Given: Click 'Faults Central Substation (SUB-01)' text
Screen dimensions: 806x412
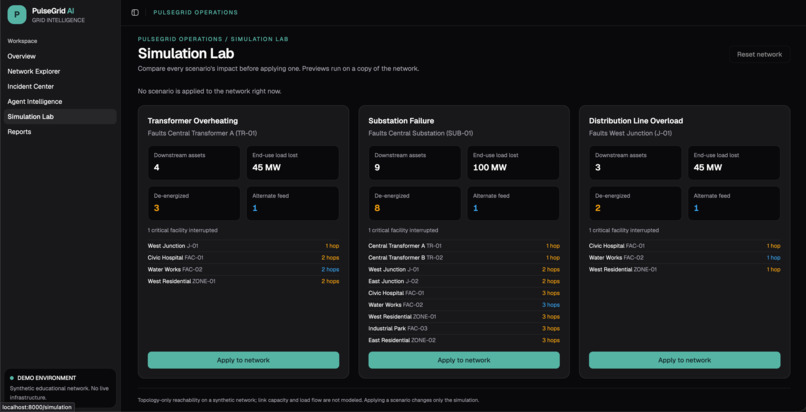Looking at the screenshot, I should [420, 133].
